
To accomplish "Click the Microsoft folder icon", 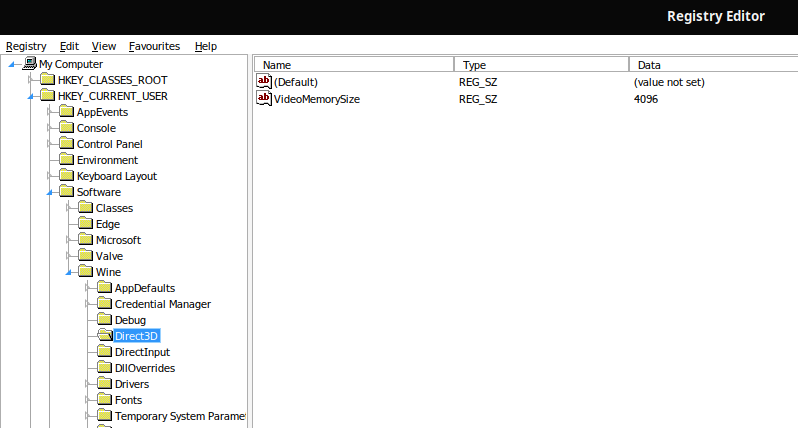I will coord(86,239).
